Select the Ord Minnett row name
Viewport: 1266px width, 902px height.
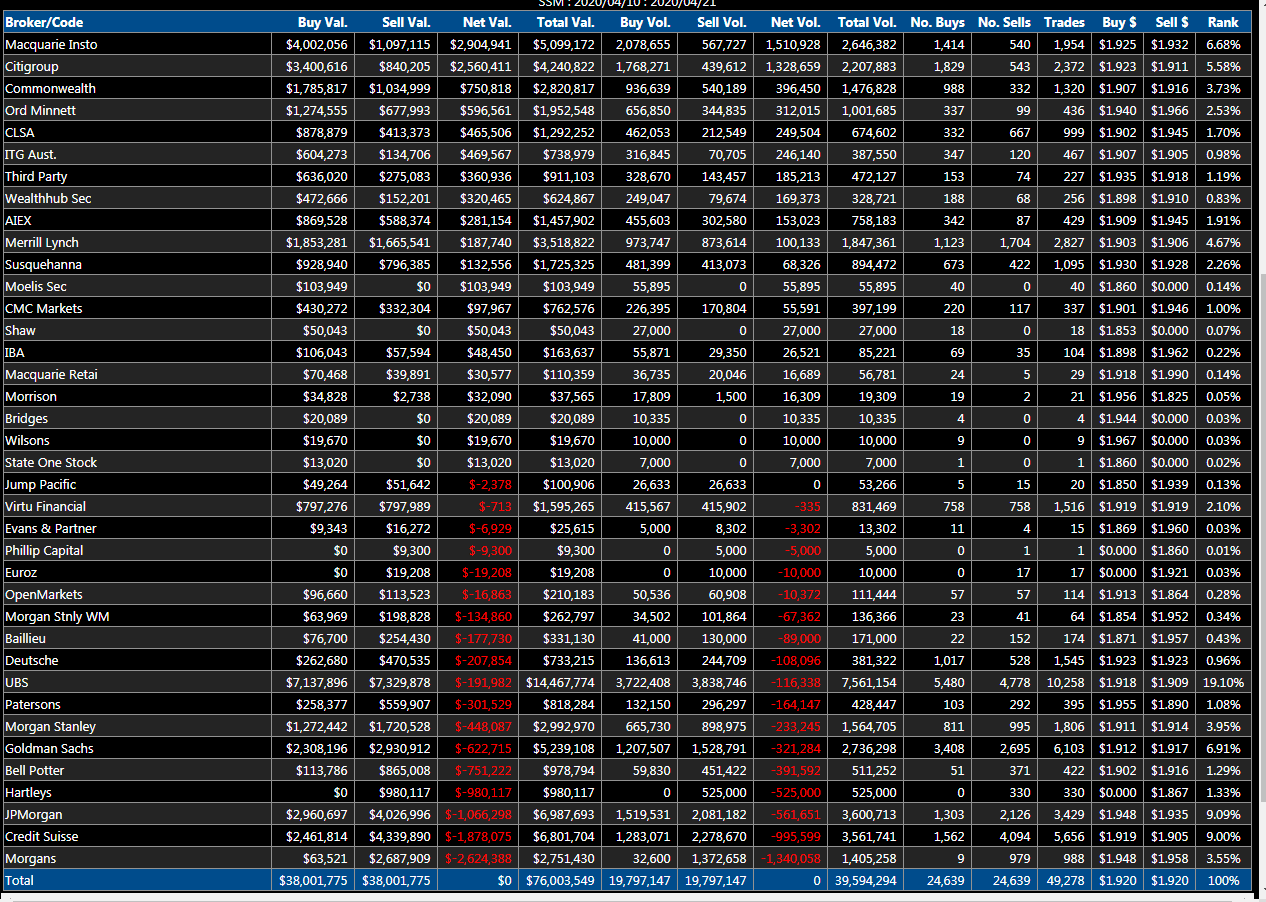[40, 110]
